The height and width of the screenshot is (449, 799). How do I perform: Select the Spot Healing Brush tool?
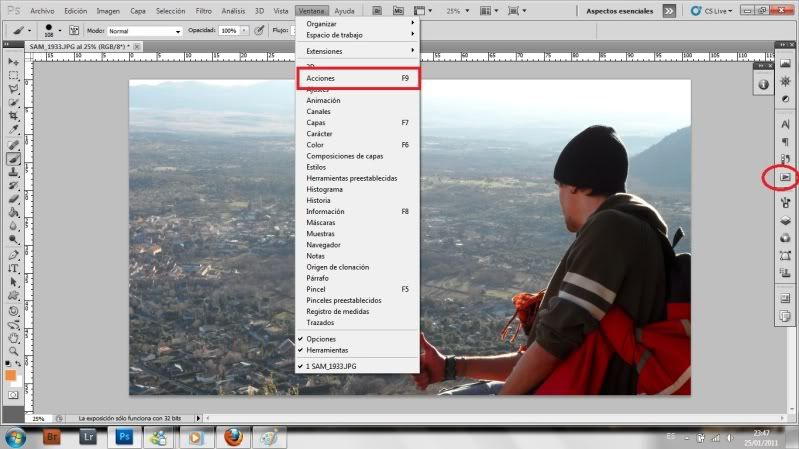pos(13,145)
